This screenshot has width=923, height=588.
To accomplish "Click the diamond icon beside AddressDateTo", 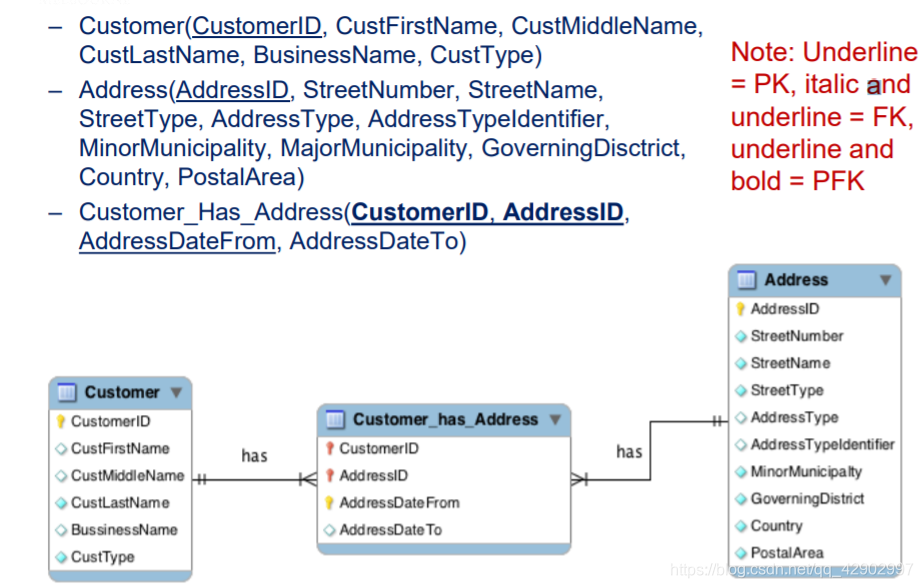I will coord(330,530).
